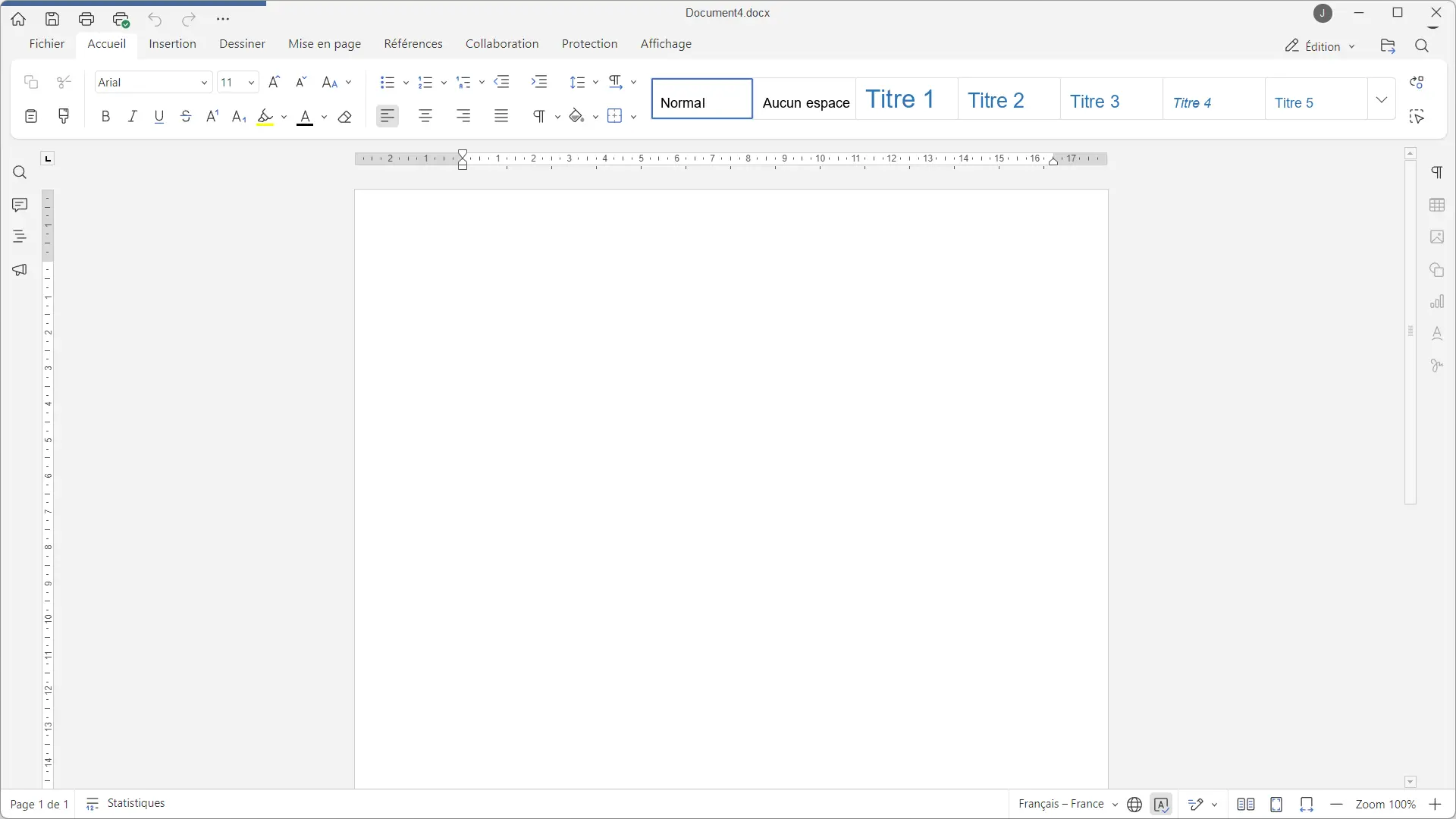Open the Insertion tab
This screenshot has height=819, width=1456.
pyautogui.click(x=172, y=44)
